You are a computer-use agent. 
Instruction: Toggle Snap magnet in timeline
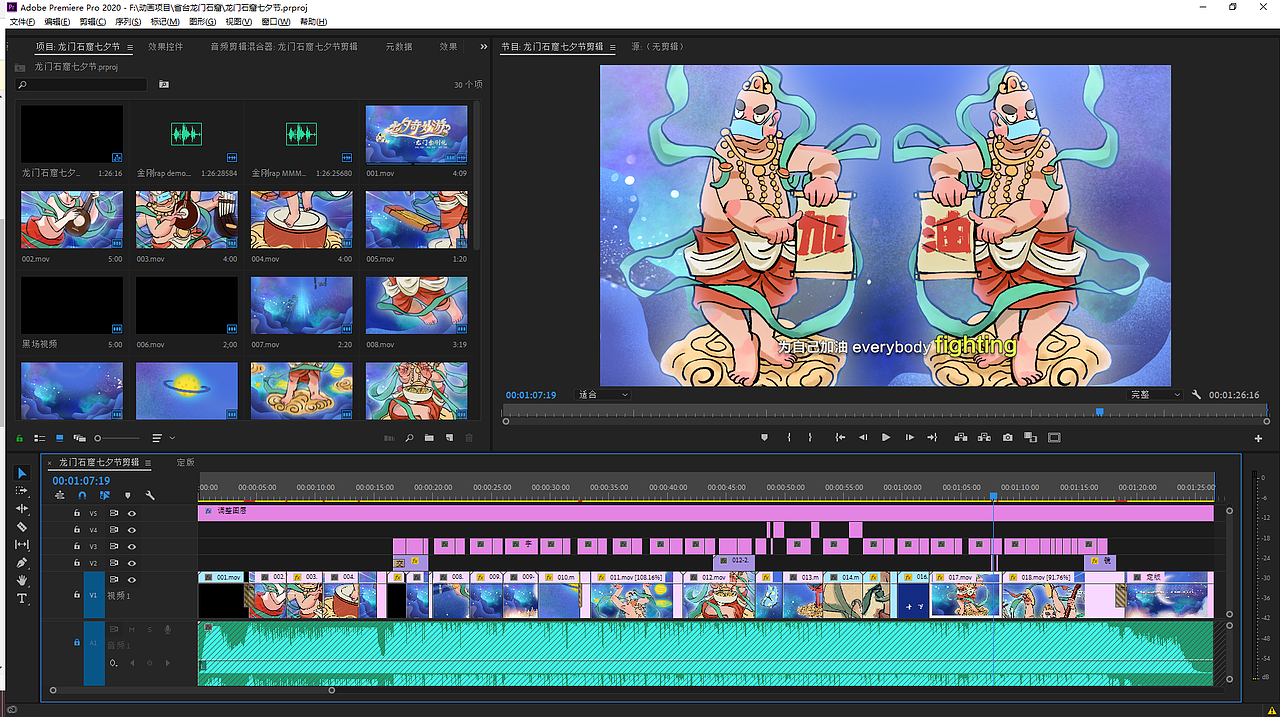pos(82,495)
